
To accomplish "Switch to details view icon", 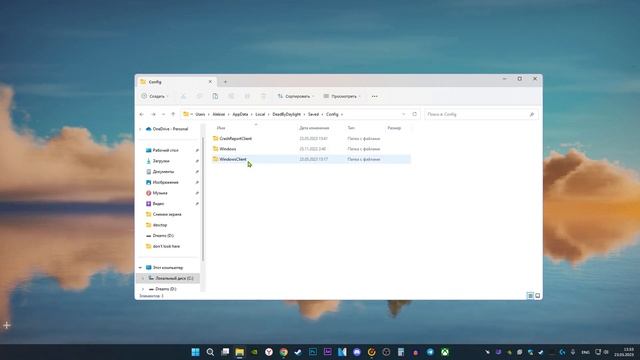I will (x=530, y=296).
